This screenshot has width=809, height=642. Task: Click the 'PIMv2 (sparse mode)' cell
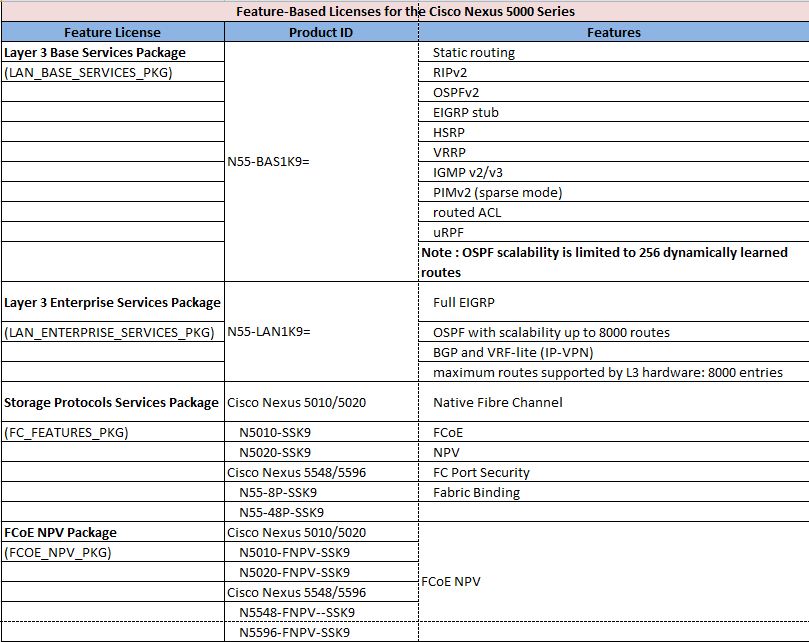coord(613,192)
